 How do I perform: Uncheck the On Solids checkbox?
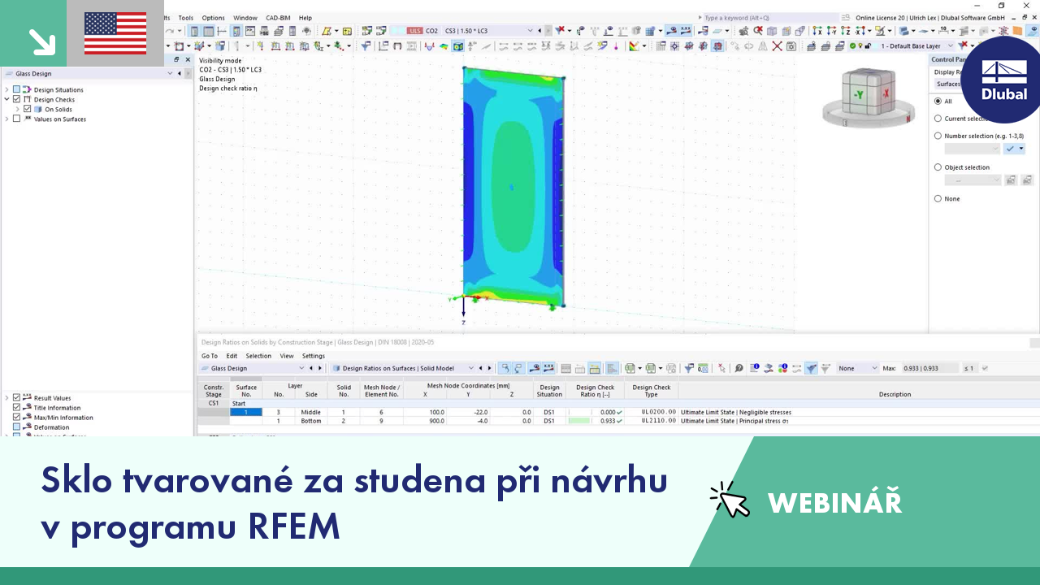27,109
